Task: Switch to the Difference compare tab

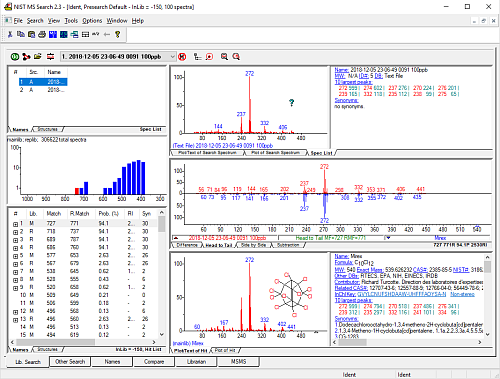Action: (x=187, y=245)
